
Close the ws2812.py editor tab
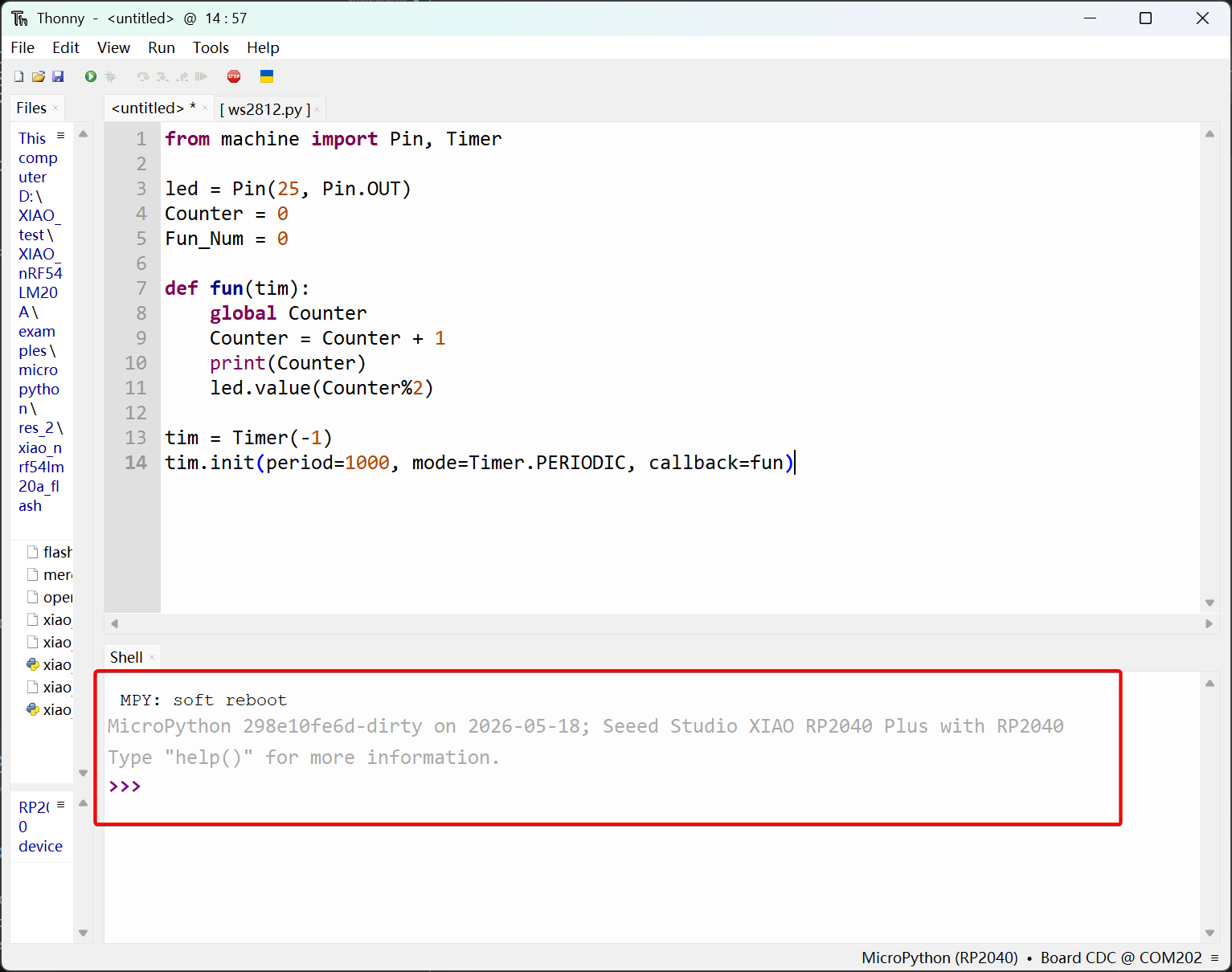[x=317, y=110]
